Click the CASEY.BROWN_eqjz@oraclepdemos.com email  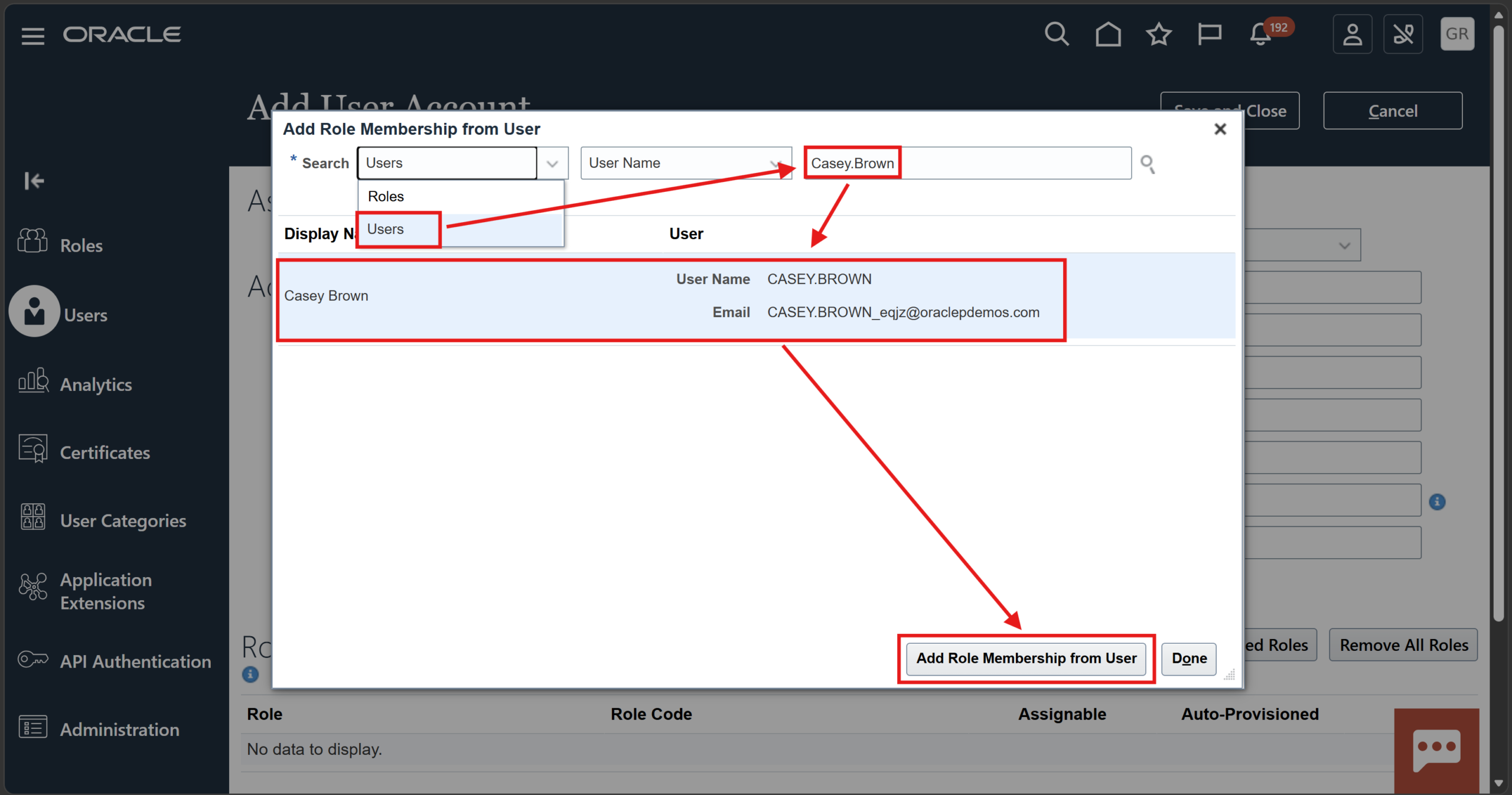click(x=903, y=312)
